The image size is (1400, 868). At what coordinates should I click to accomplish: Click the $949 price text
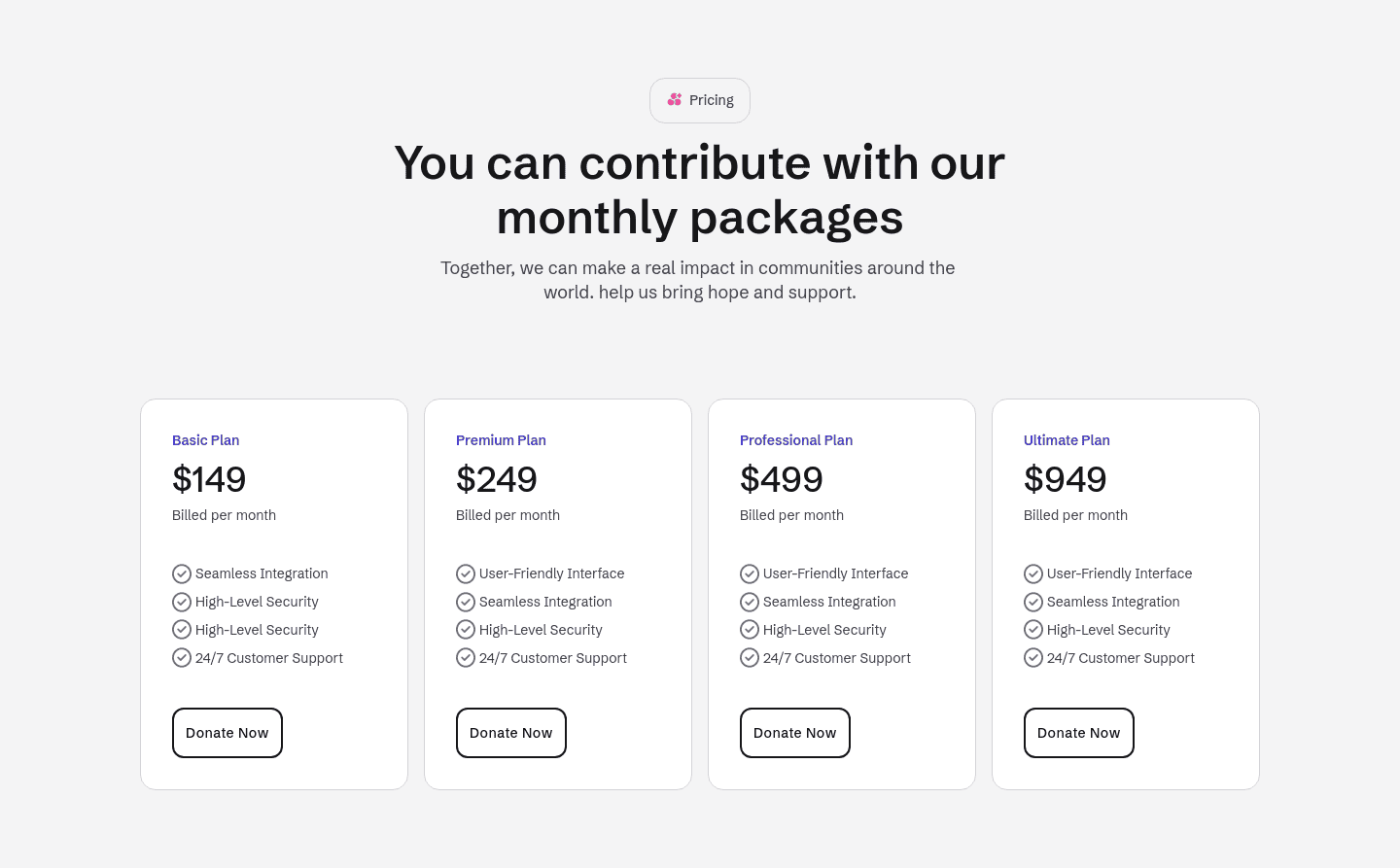1065,479
